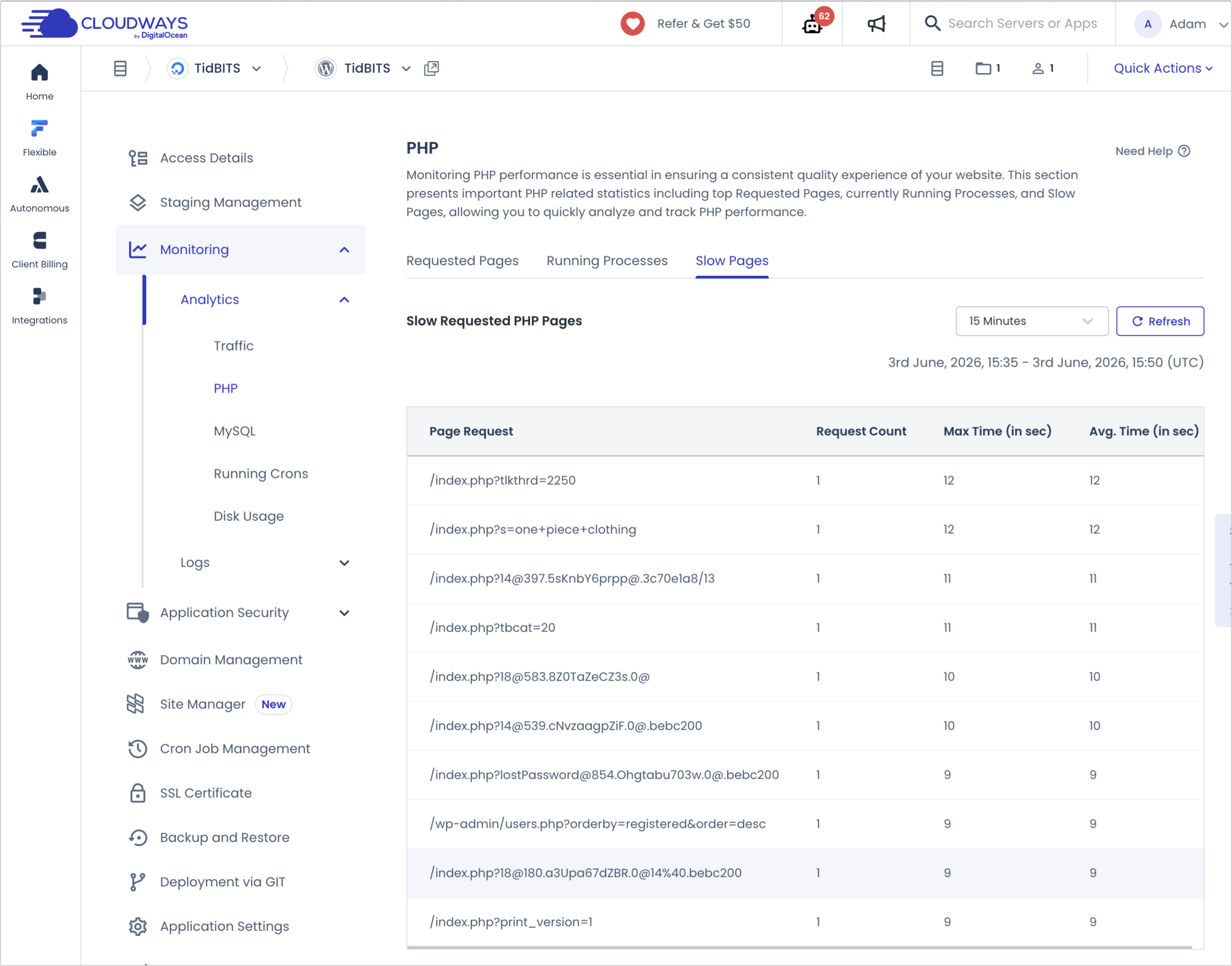Image resolution: width=1232 pixels, height=966 pixels.
Task: Expand the Application Security chevron
Action: click(344, 613)
